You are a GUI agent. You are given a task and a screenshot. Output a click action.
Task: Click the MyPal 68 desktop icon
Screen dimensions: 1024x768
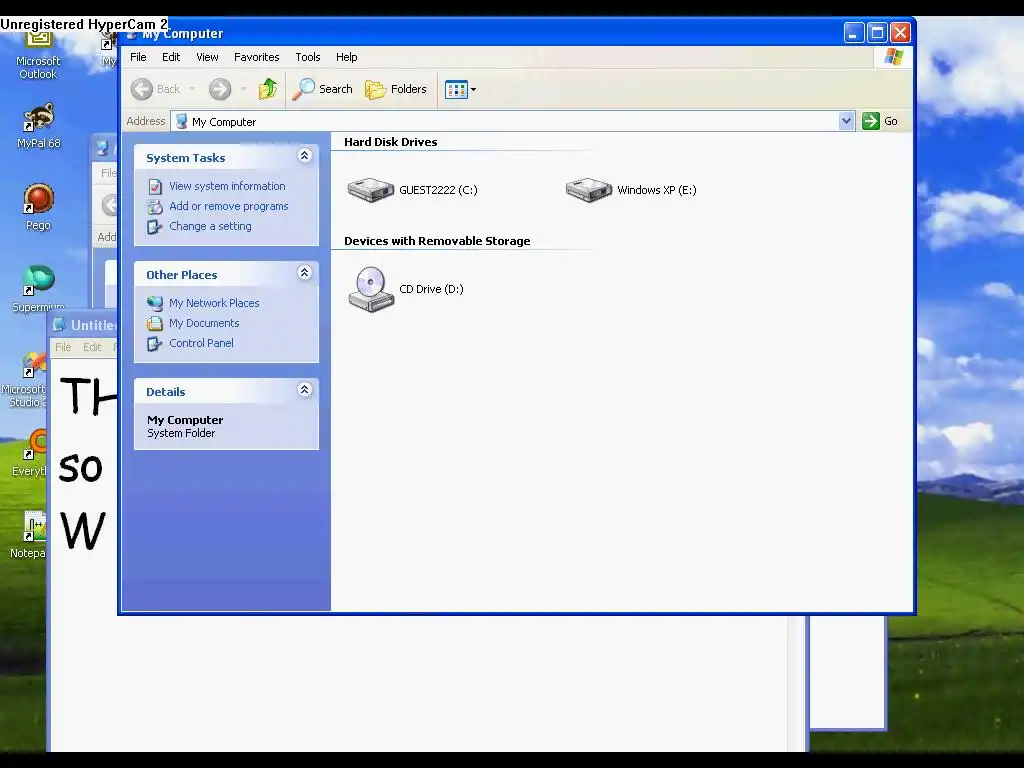pyautogui.click(x=39, y=125)
